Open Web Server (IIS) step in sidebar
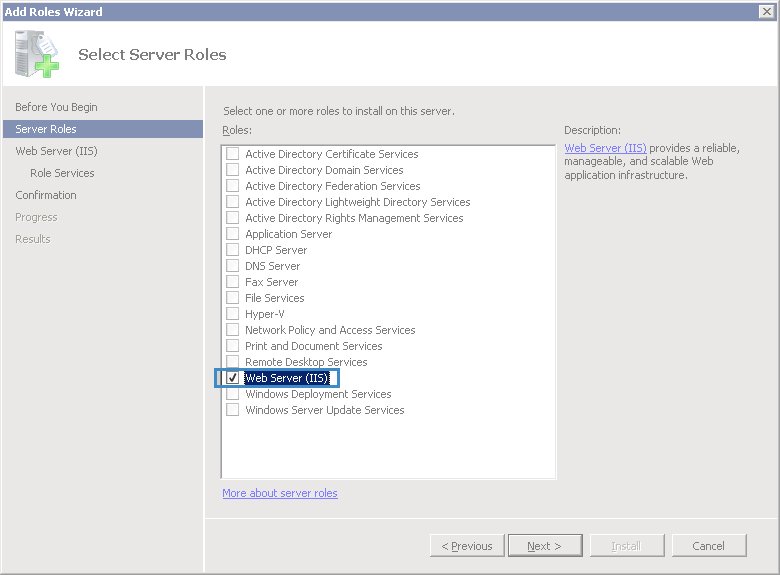Screen dimensions: 780x575 [56, 151]
